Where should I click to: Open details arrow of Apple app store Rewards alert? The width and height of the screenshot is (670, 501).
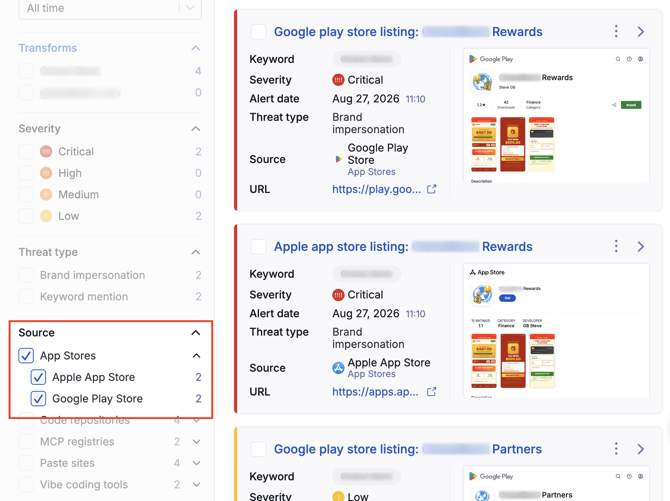641,247
